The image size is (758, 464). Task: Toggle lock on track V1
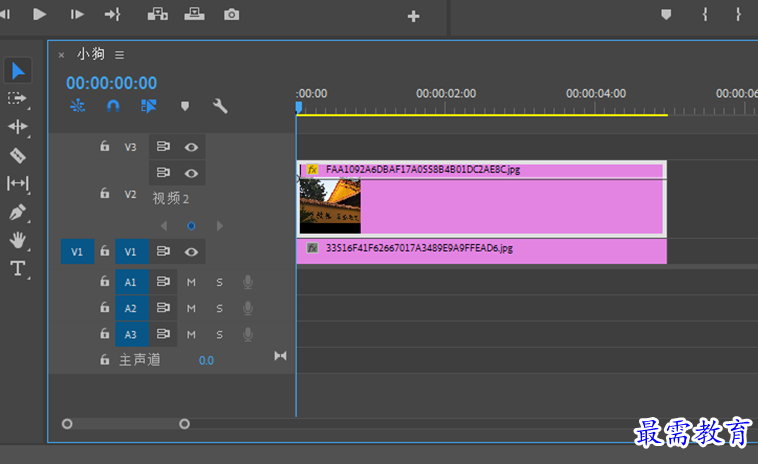(x=104, y=251)
